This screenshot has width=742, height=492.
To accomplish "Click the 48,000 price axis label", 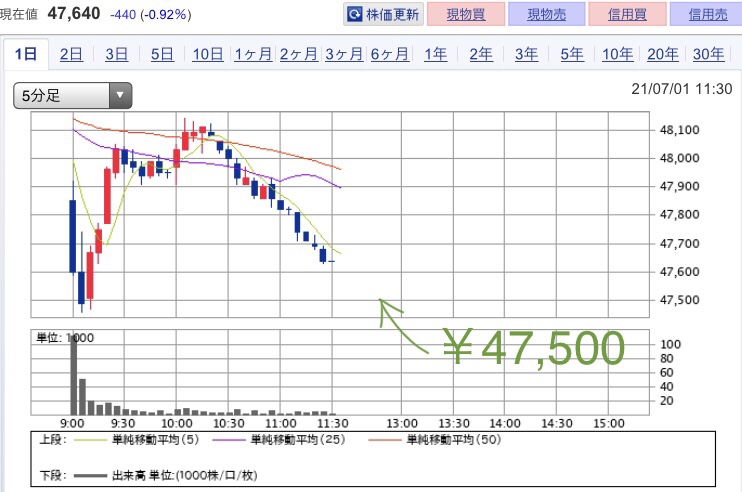I will (680, 158).
